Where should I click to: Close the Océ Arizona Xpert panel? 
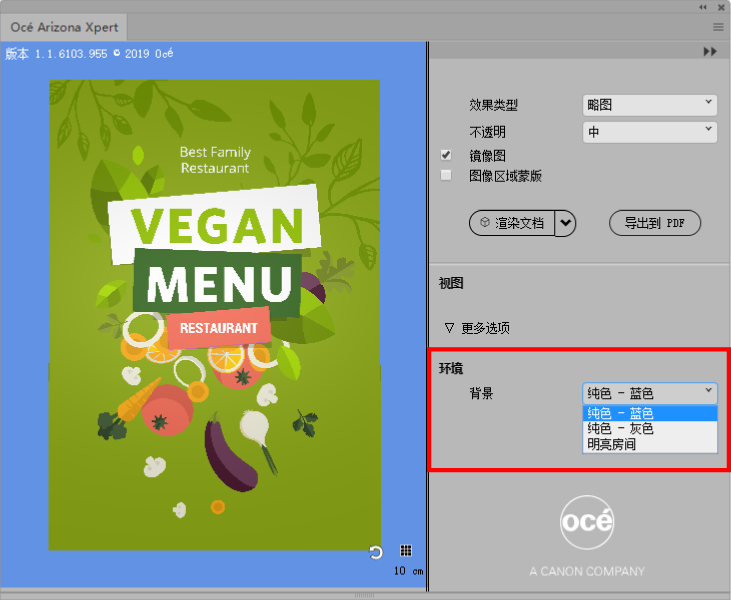point(719,7)
